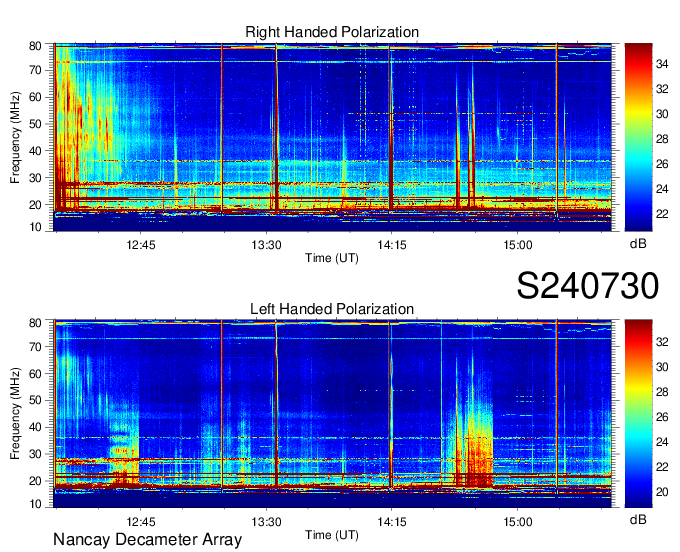Click the 20 MHz tick of Right Handed plot
680x552 pixels.
(x=35, y=205)
